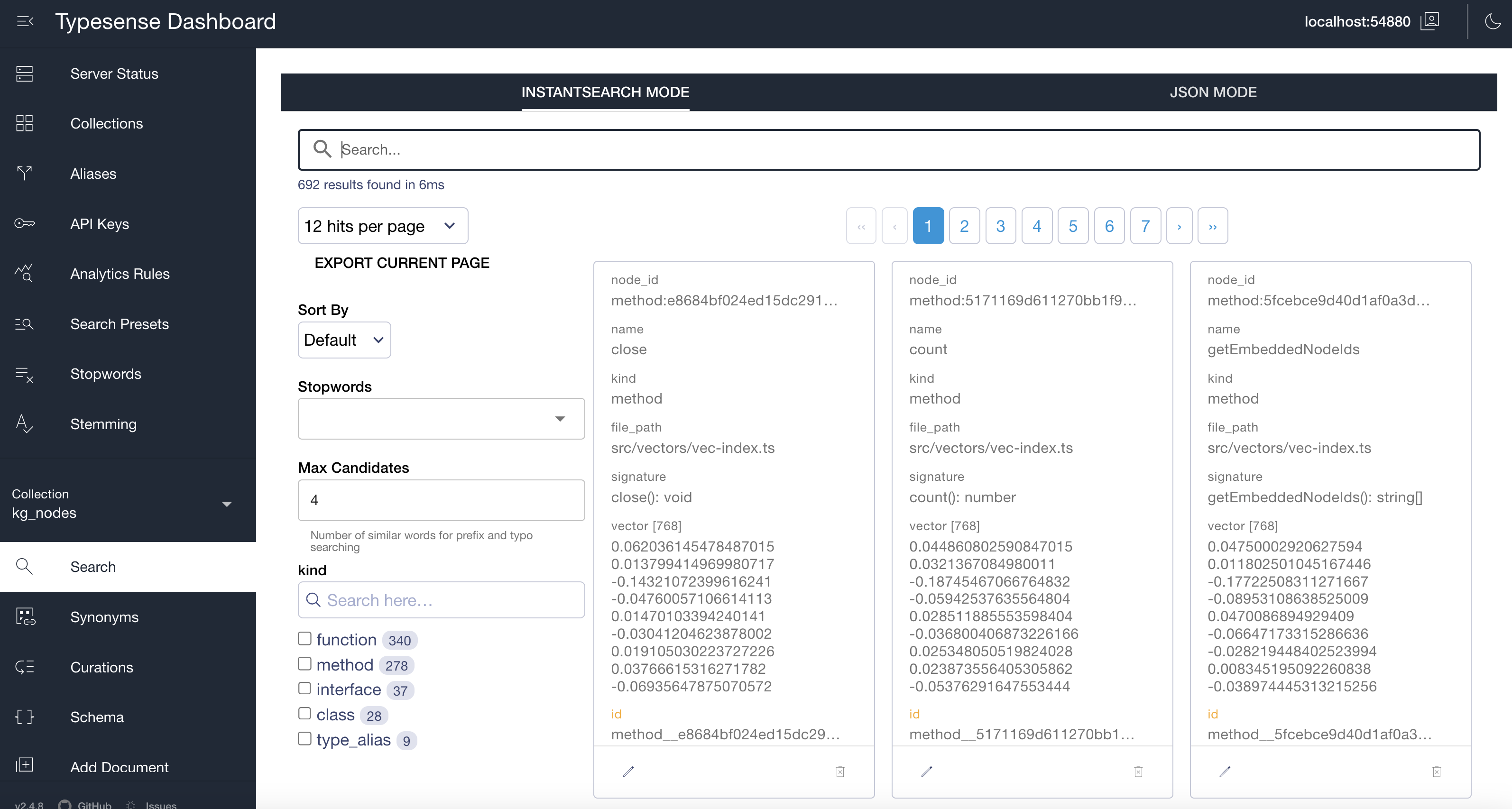The width and height of the screenshot is (1512, 809).
Task: Select current page 1 button
Action: [928, 225]
